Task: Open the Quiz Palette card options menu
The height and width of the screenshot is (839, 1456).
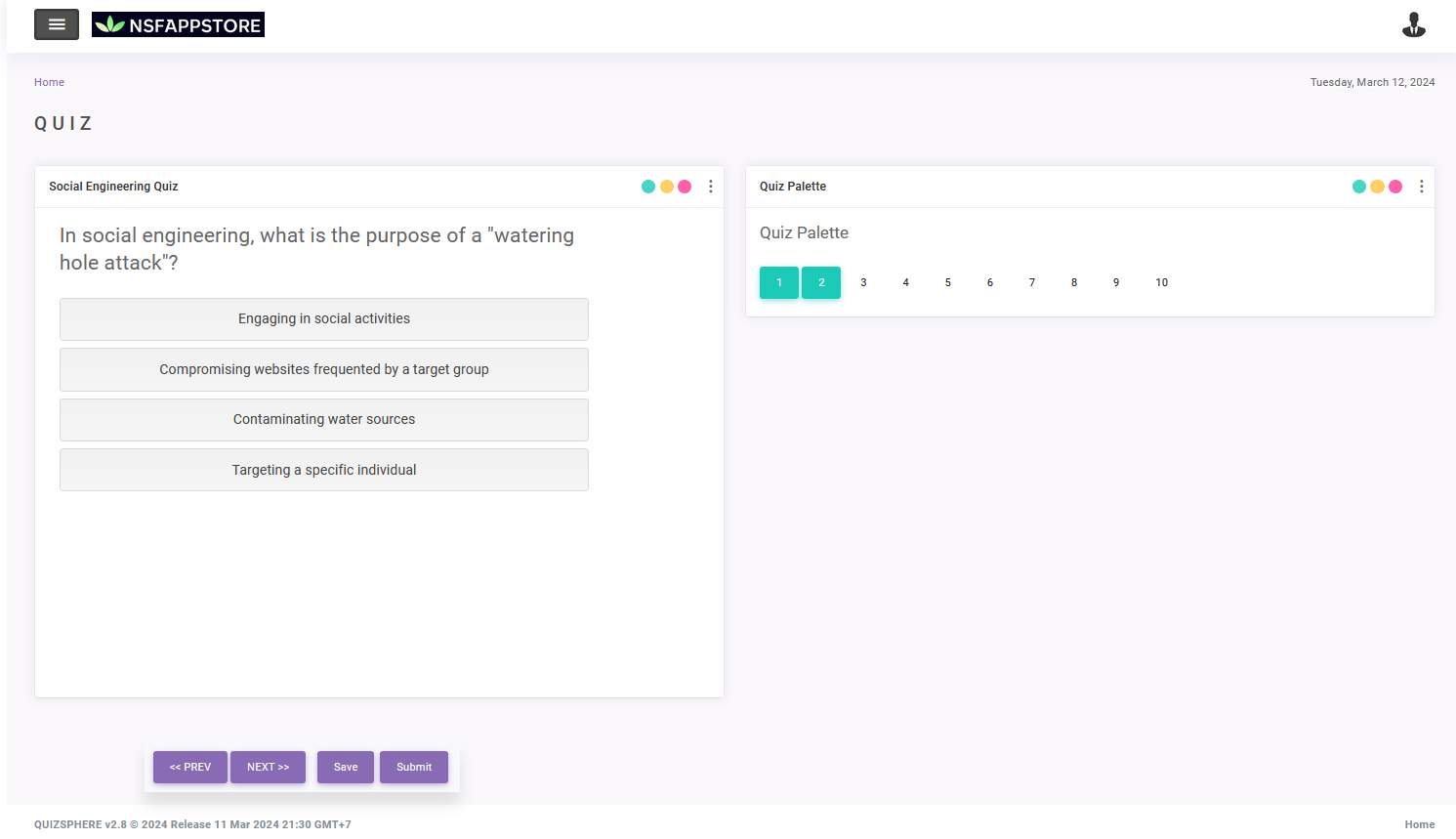Action: click(x=1422, y=187)
